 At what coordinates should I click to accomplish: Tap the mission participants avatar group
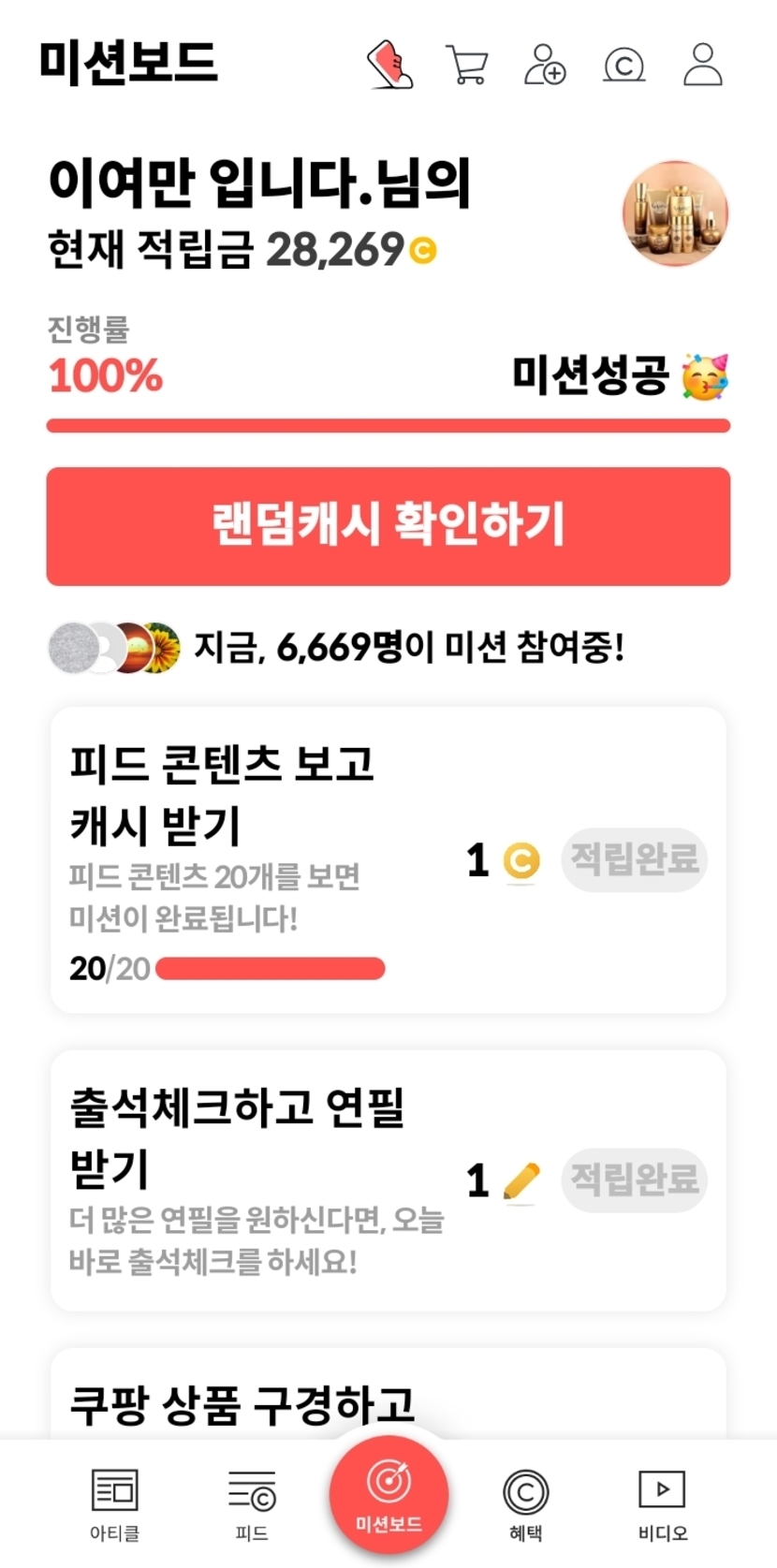(x=114, y=647)
